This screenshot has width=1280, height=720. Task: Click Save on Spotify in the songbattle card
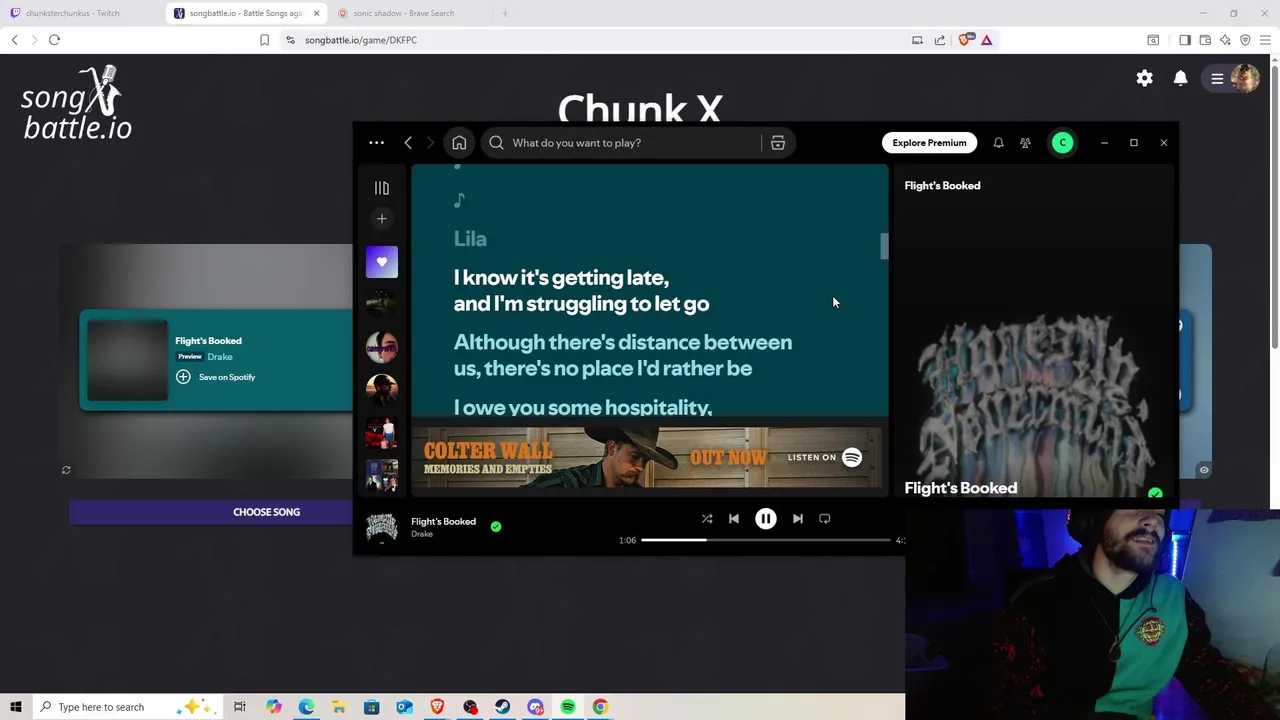(216, 377)
